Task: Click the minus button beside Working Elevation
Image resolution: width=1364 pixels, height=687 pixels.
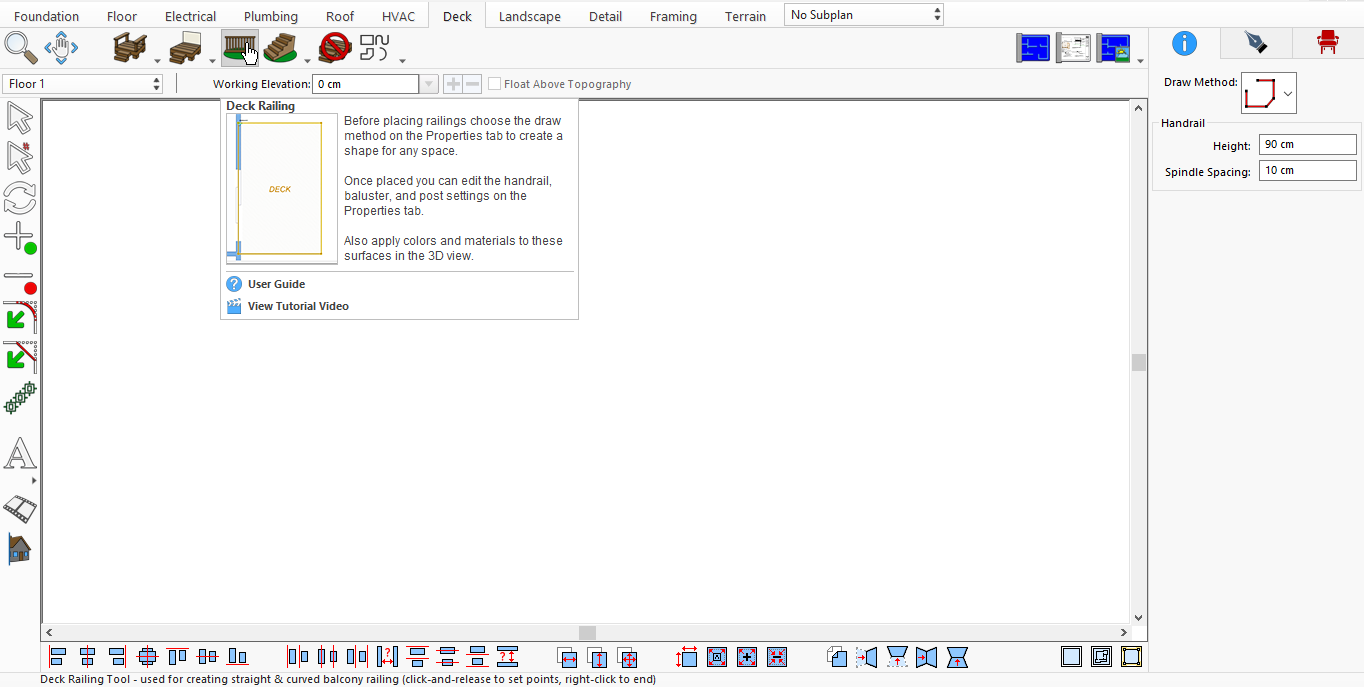Action: point(472,84)
